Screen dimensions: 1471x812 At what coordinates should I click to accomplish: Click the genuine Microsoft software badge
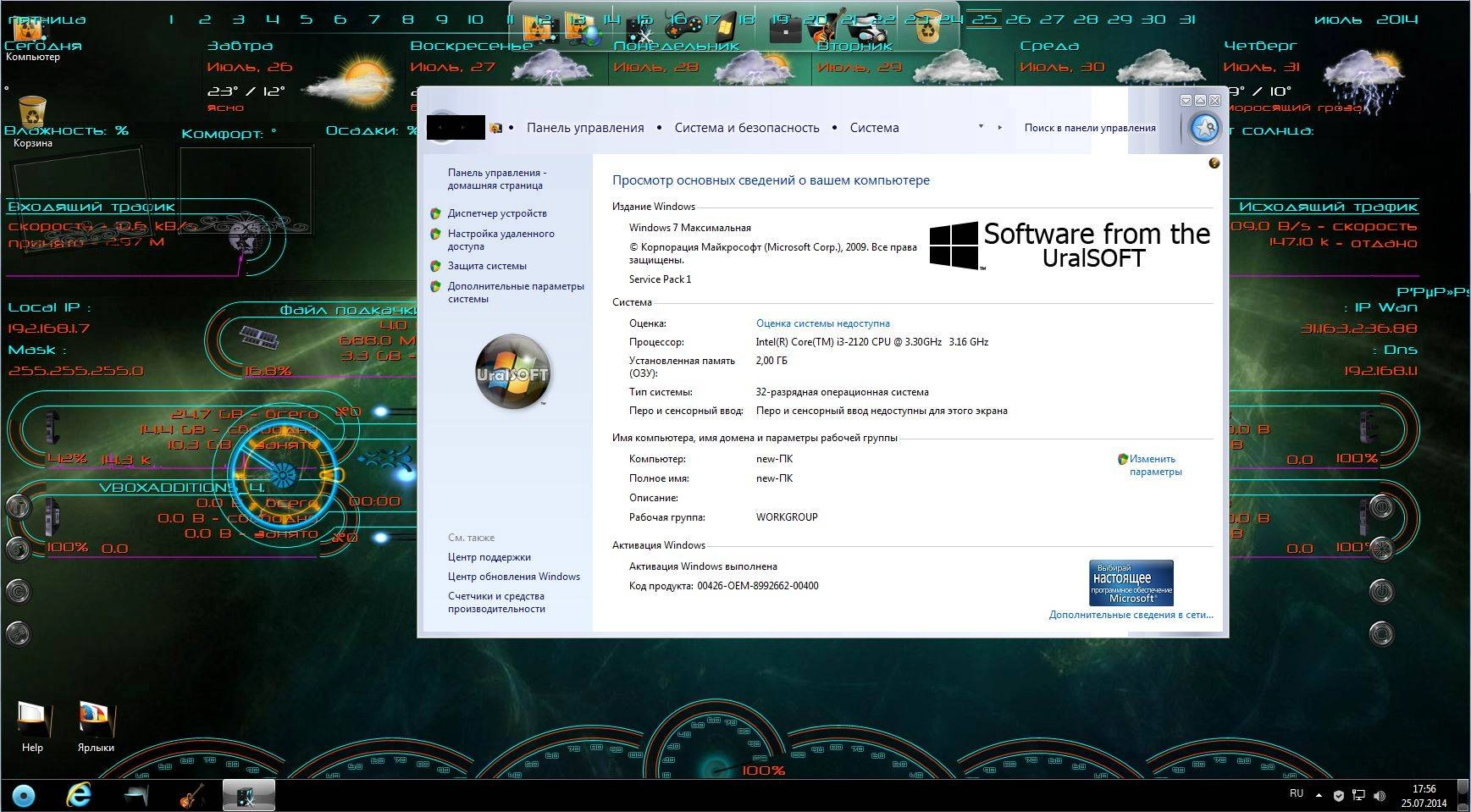coord(1131,582)
